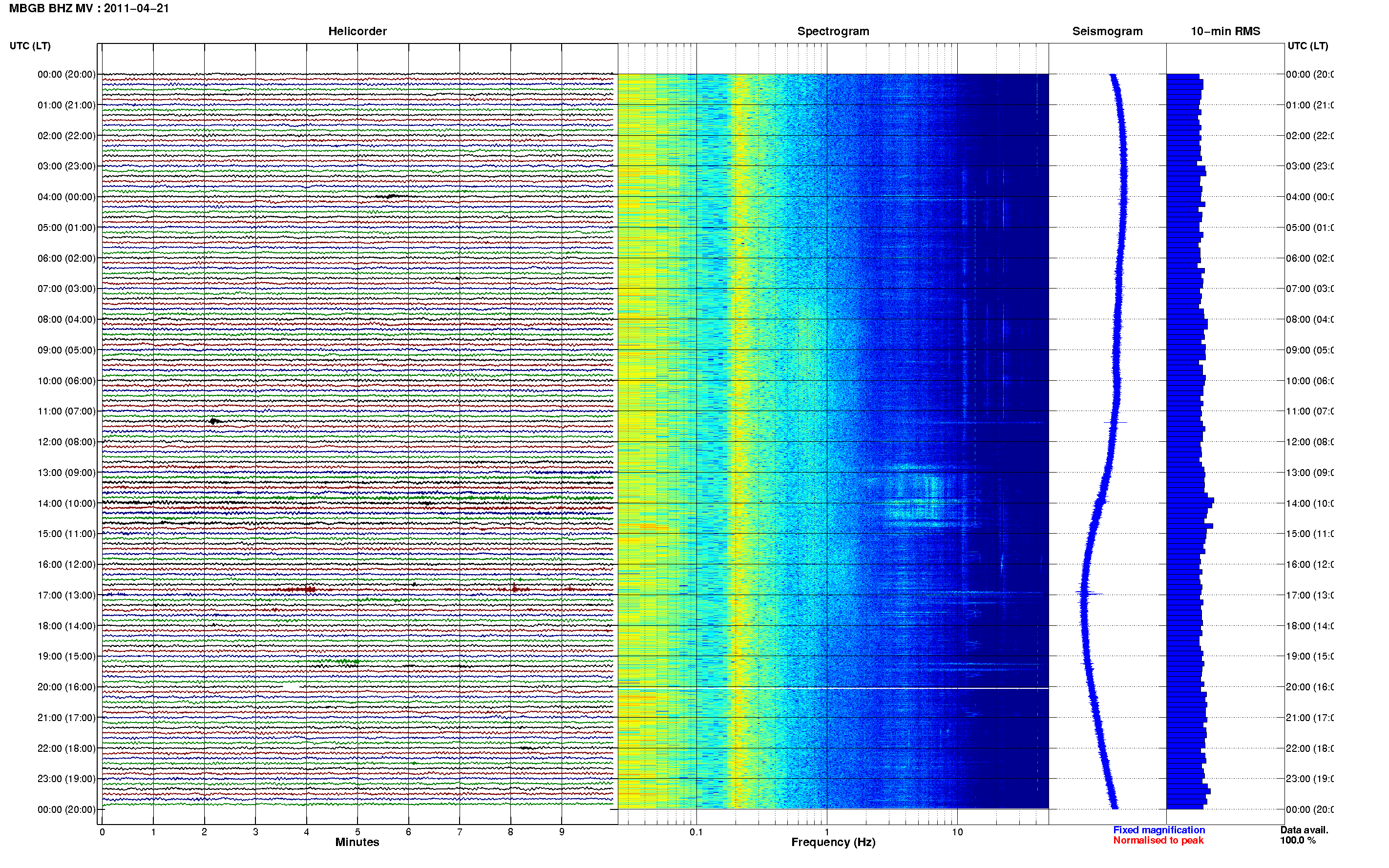Click the seismogram spike near 17:00
The width and height of the screenshot is (1389, 868).
[1088, 593]
